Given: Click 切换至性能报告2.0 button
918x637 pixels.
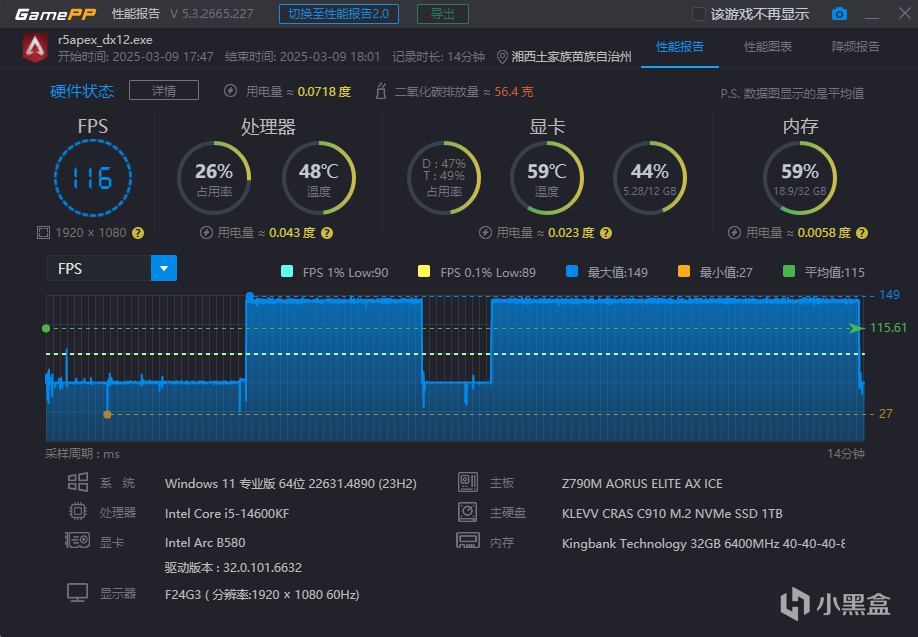Looking at the screenshot, I should [x=339, y=14].
